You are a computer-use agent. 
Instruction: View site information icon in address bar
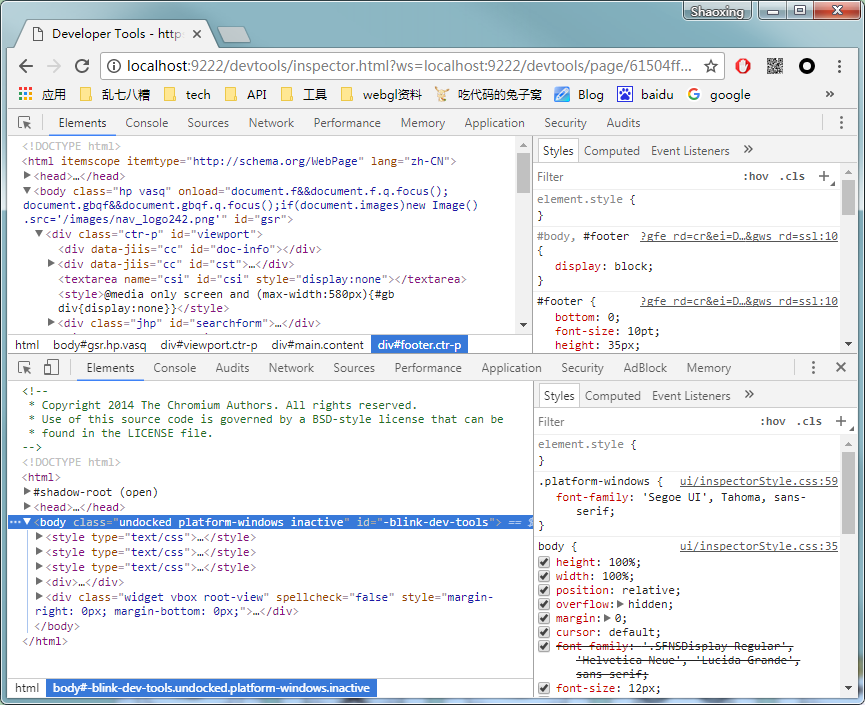(114, 66)
